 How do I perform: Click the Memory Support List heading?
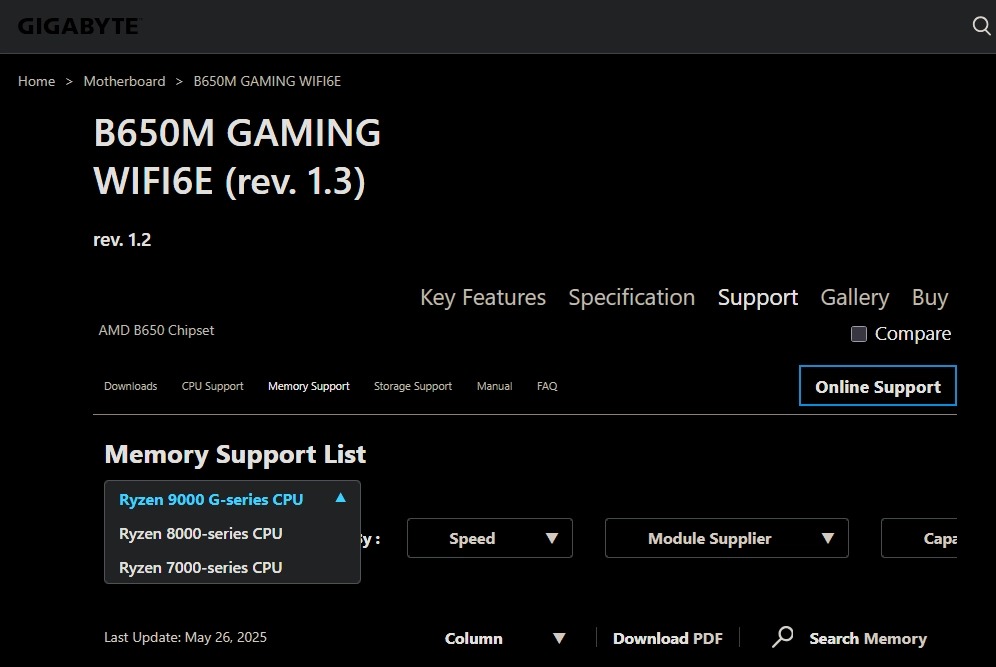235,454
